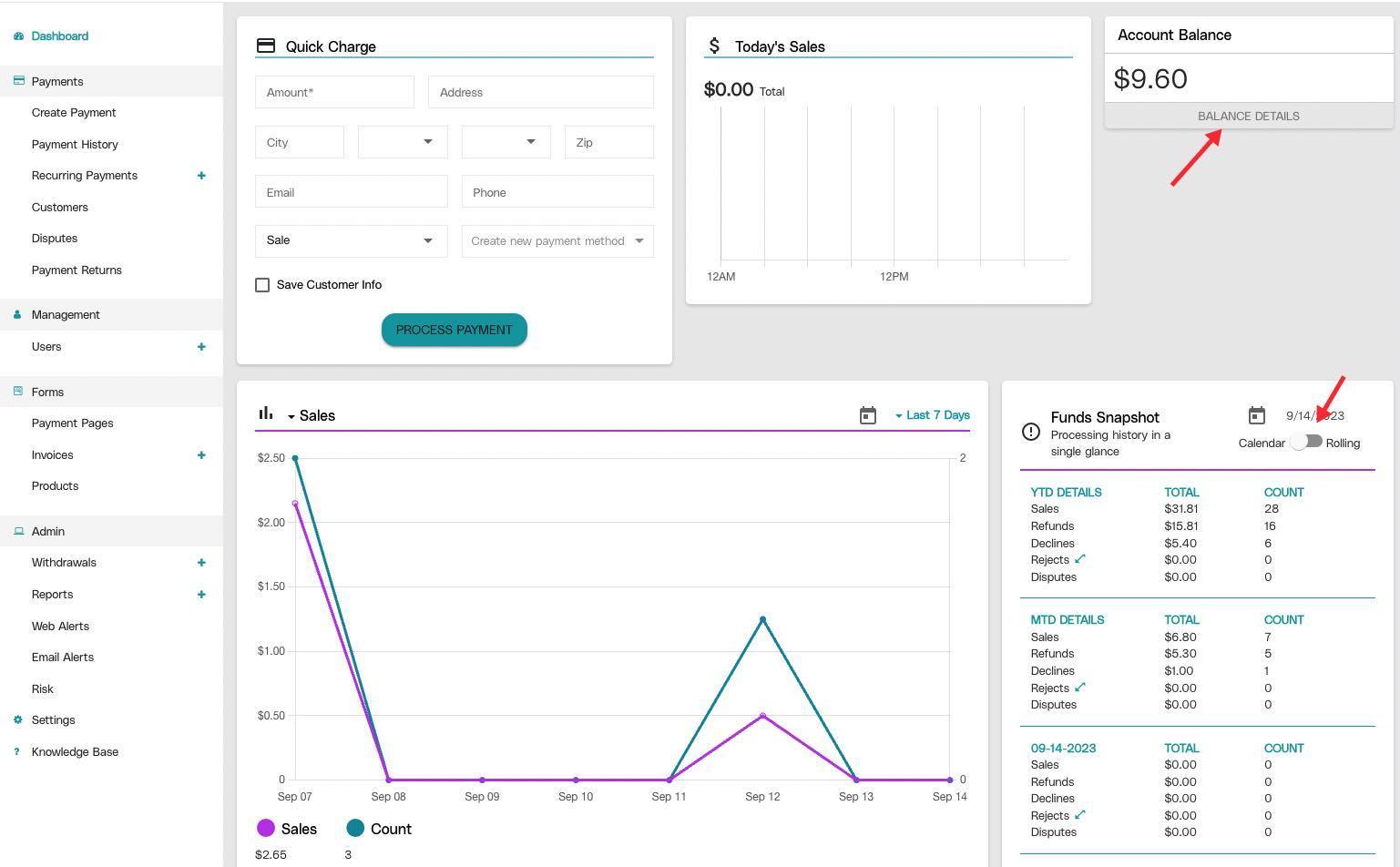This screenshot has width=1400, height=867.
Task: Click the bar chart icon beside Sales title
Action: coord(265,413)
